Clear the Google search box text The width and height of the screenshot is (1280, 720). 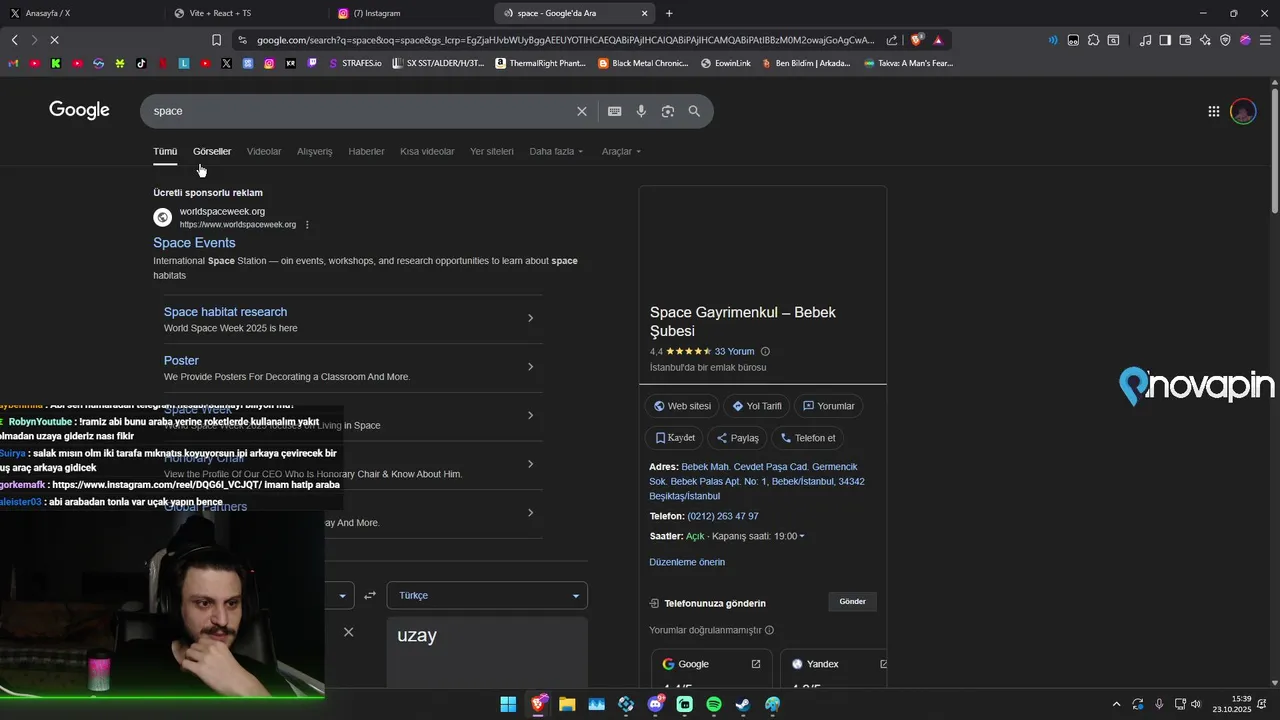581,111
